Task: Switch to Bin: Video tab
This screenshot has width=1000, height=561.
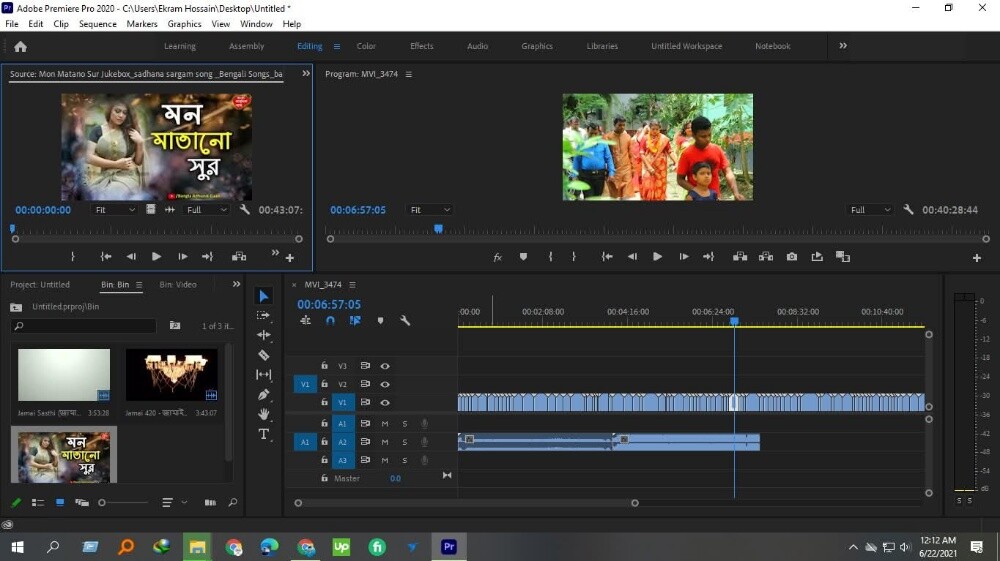Action: coord(178,284)
